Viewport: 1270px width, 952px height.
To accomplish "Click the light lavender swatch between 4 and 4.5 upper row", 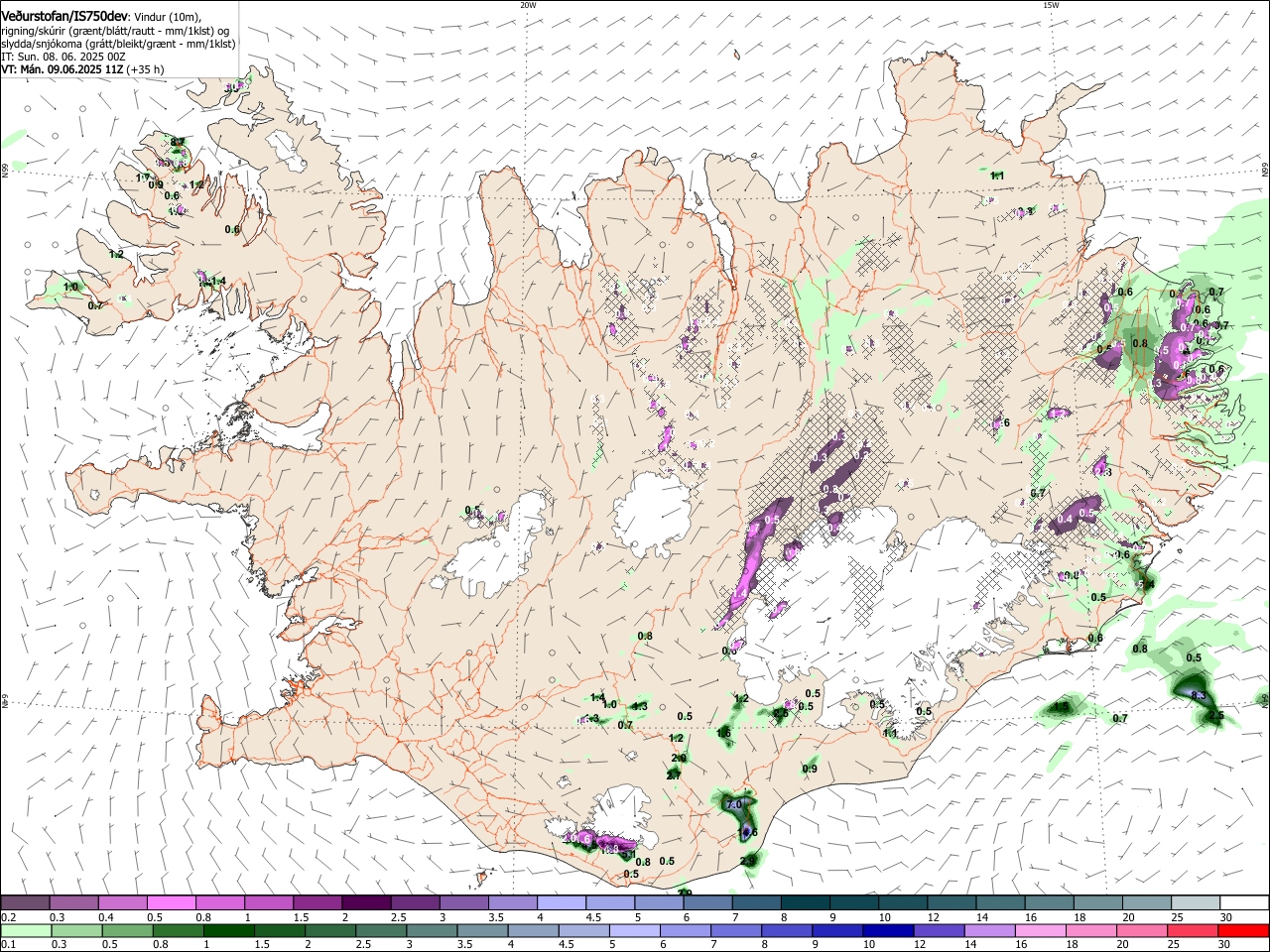I will click(x=561, y=902).
